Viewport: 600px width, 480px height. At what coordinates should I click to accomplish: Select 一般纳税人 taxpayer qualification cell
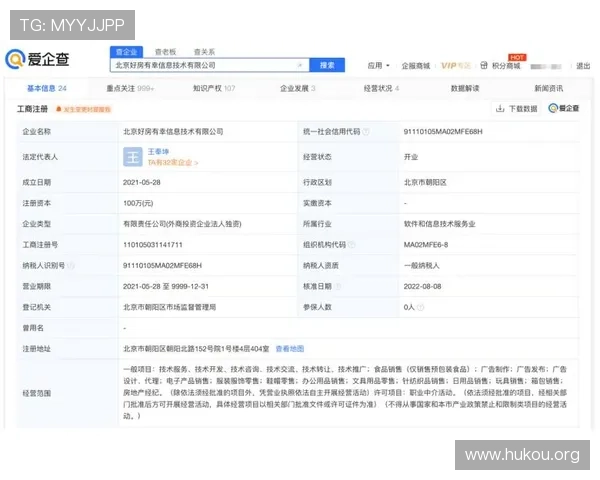pos(422,265)
